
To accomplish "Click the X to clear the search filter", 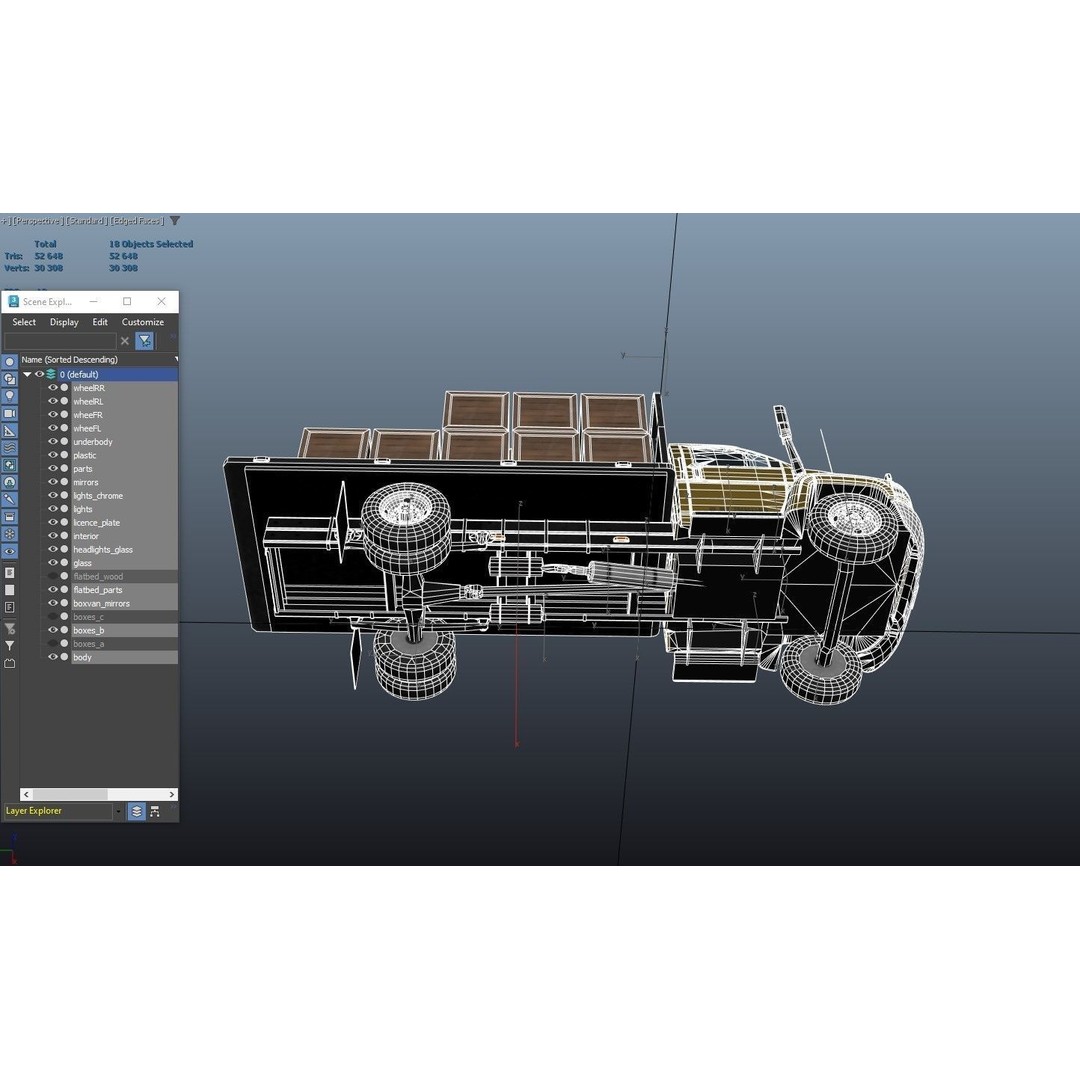I will (x=124, y=341).
